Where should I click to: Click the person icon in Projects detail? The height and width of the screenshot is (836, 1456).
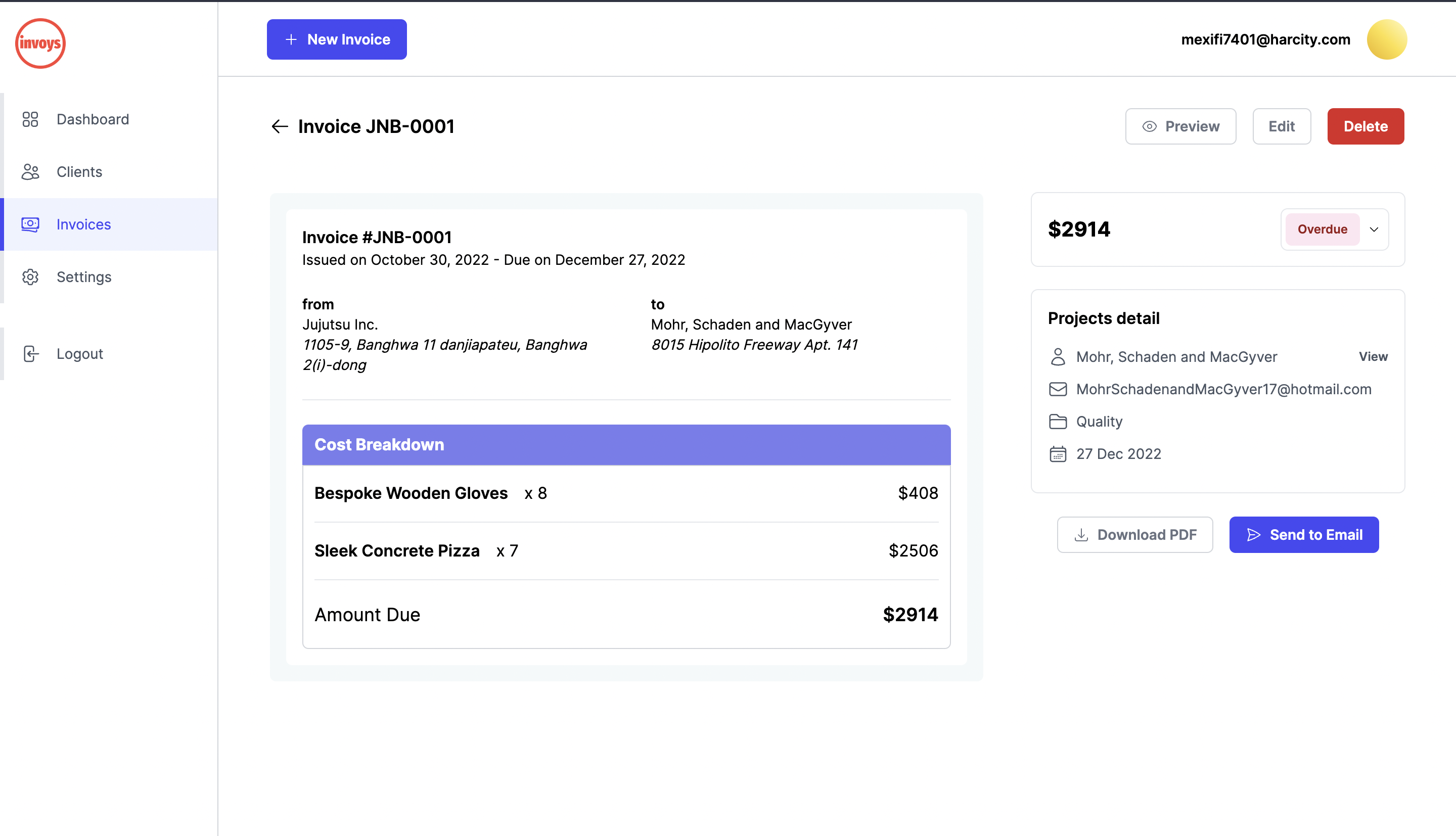1058,356
